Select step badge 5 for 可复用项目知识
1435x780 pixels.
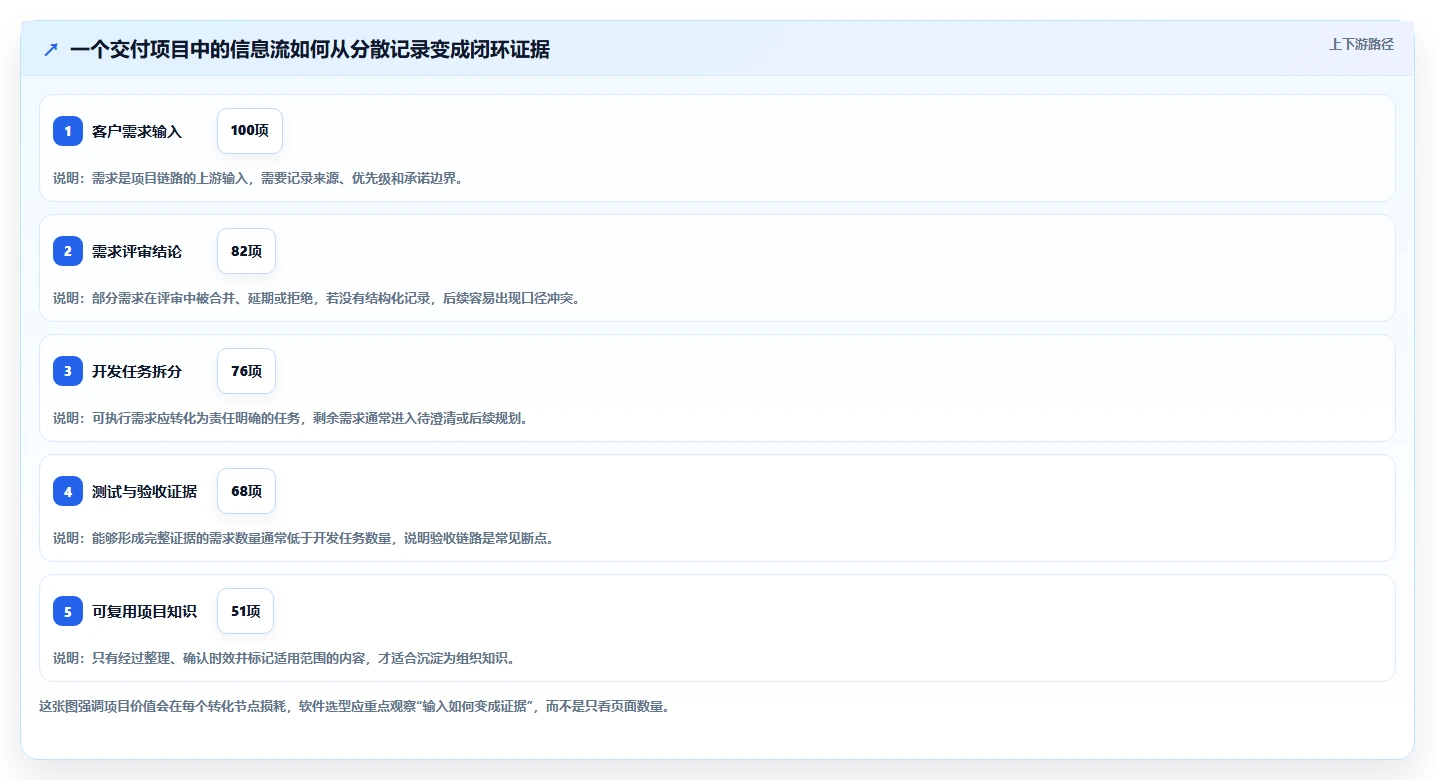68,611
